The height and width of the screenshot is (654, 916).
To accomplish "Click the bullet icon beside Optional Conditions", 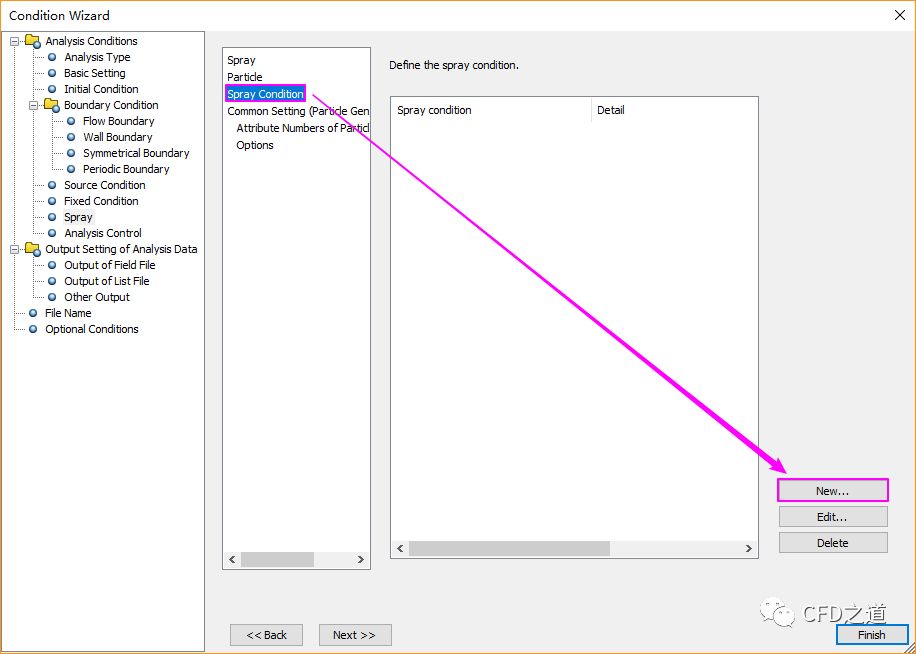I will point(33,329).
